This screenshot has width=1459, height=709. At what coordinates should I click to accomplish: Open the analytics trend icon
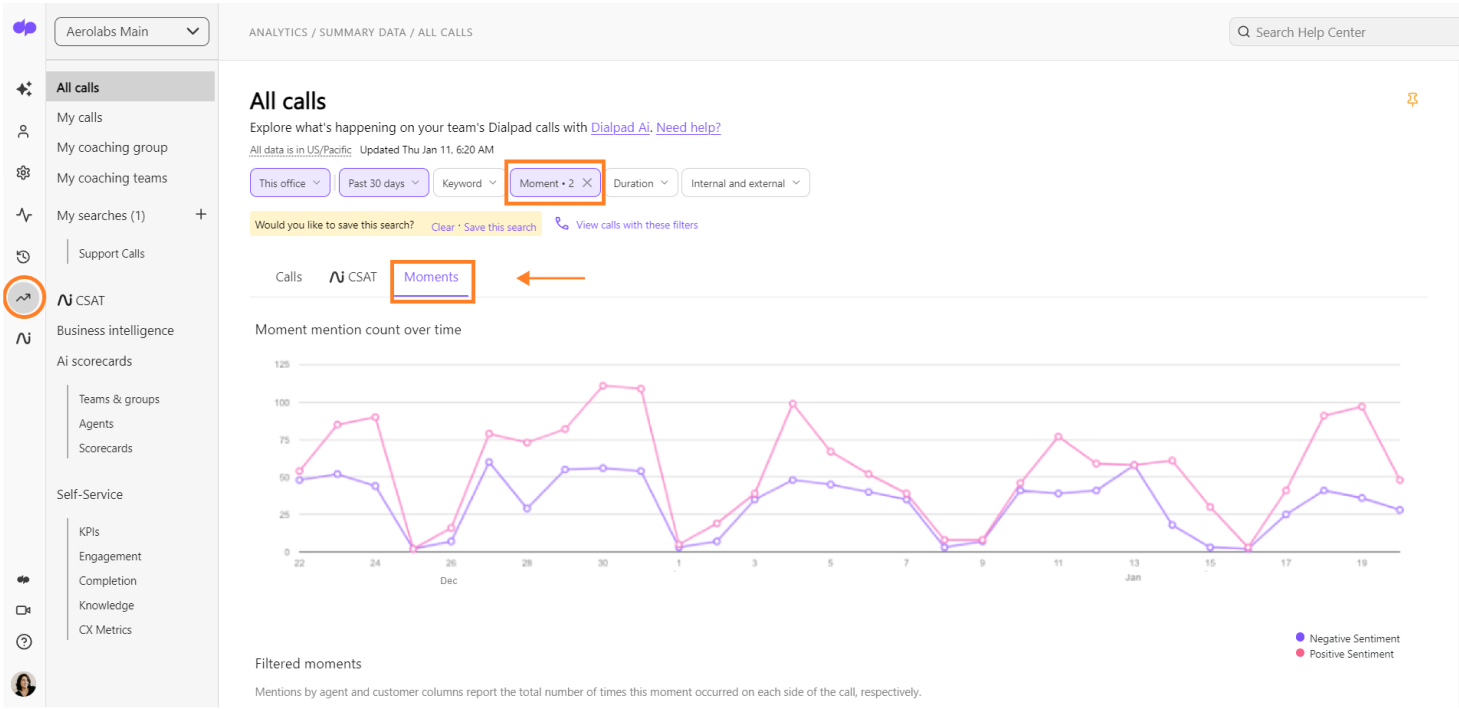coord(24,297)
